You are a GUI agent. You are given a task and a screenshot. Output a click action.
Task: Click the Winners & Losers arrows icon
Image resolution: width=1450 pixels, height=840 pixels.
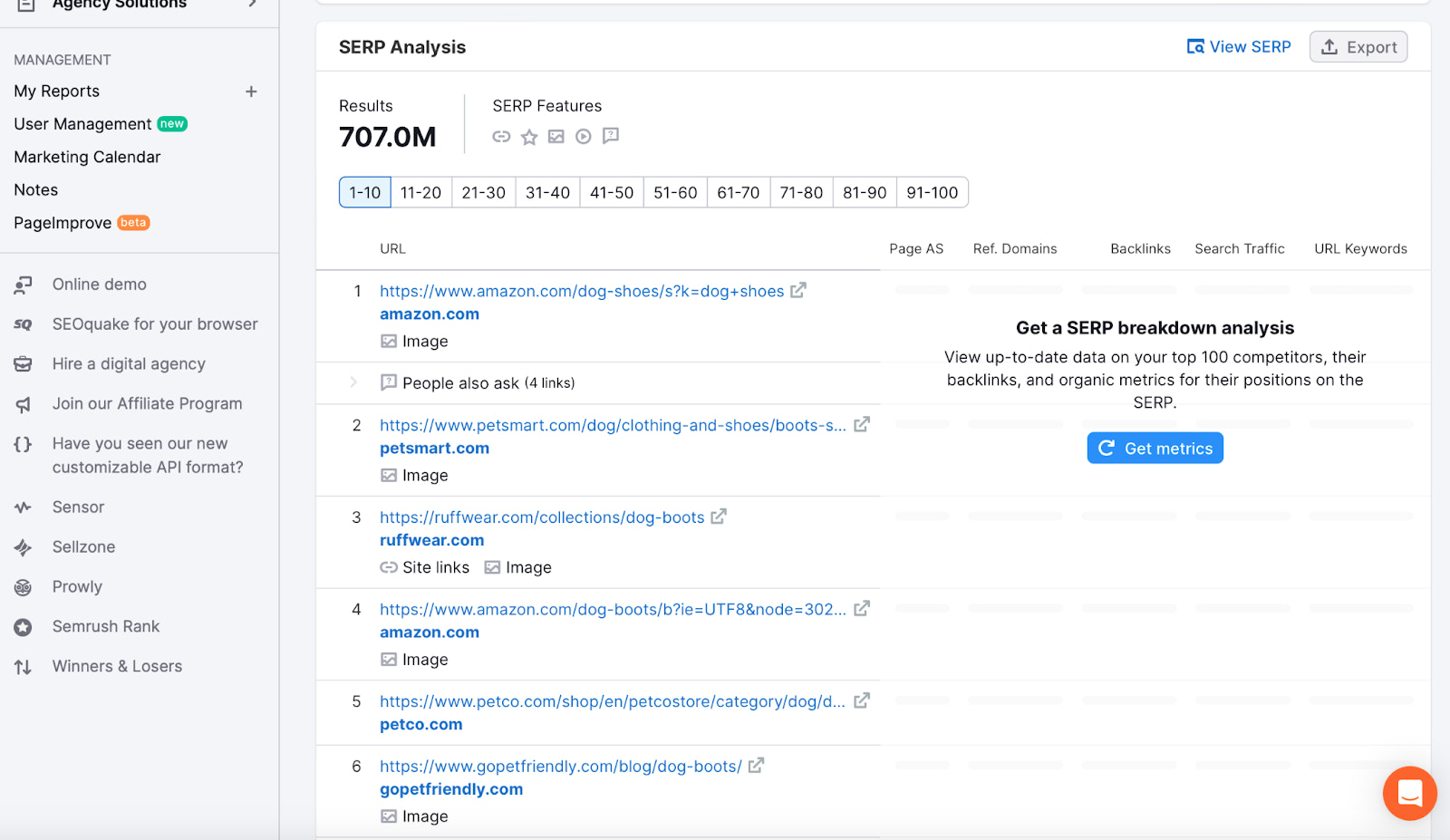24,667
